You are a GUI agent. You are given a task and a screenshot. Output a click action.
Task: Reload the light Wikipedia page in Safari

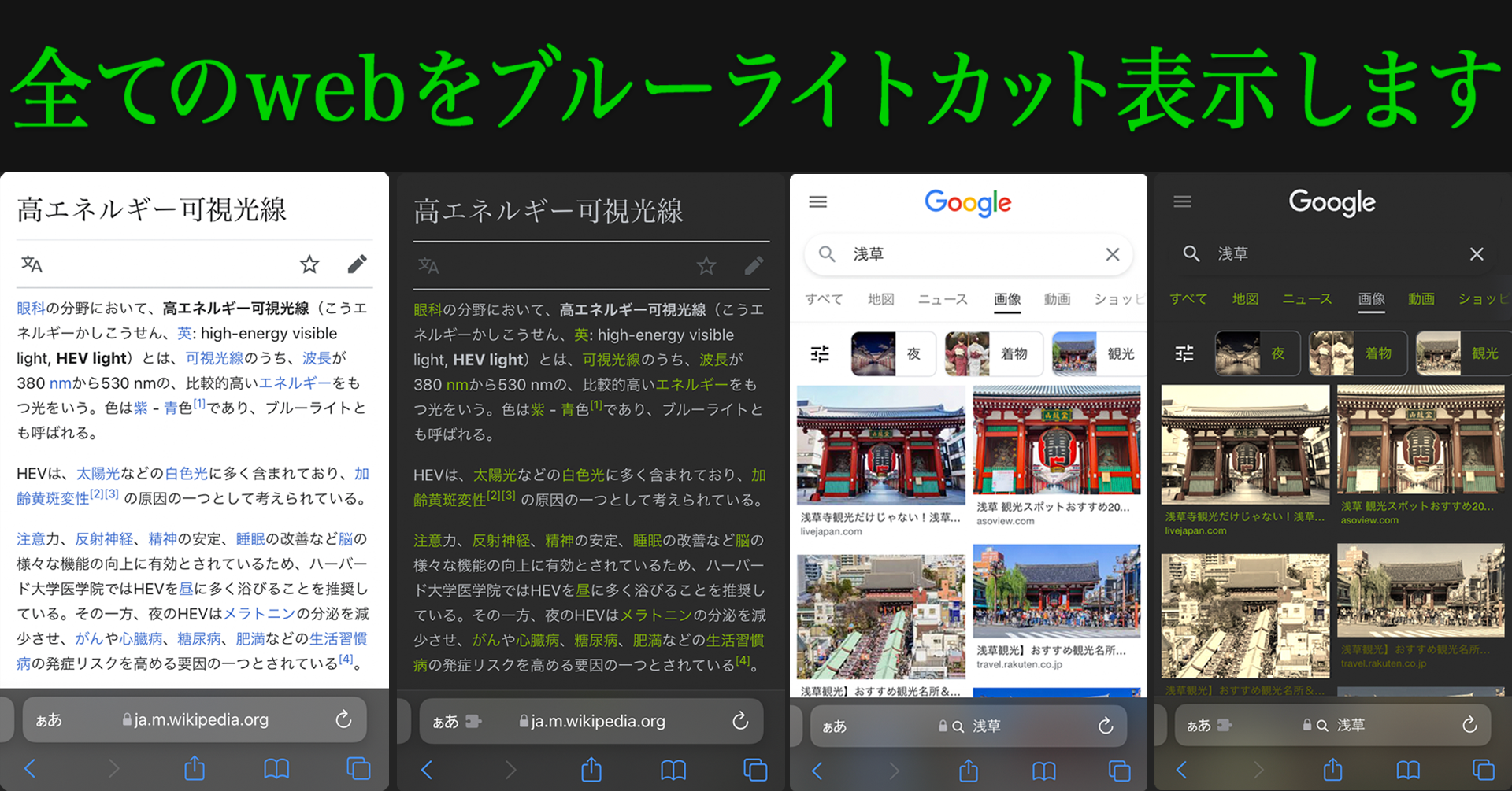click(343, 719)
